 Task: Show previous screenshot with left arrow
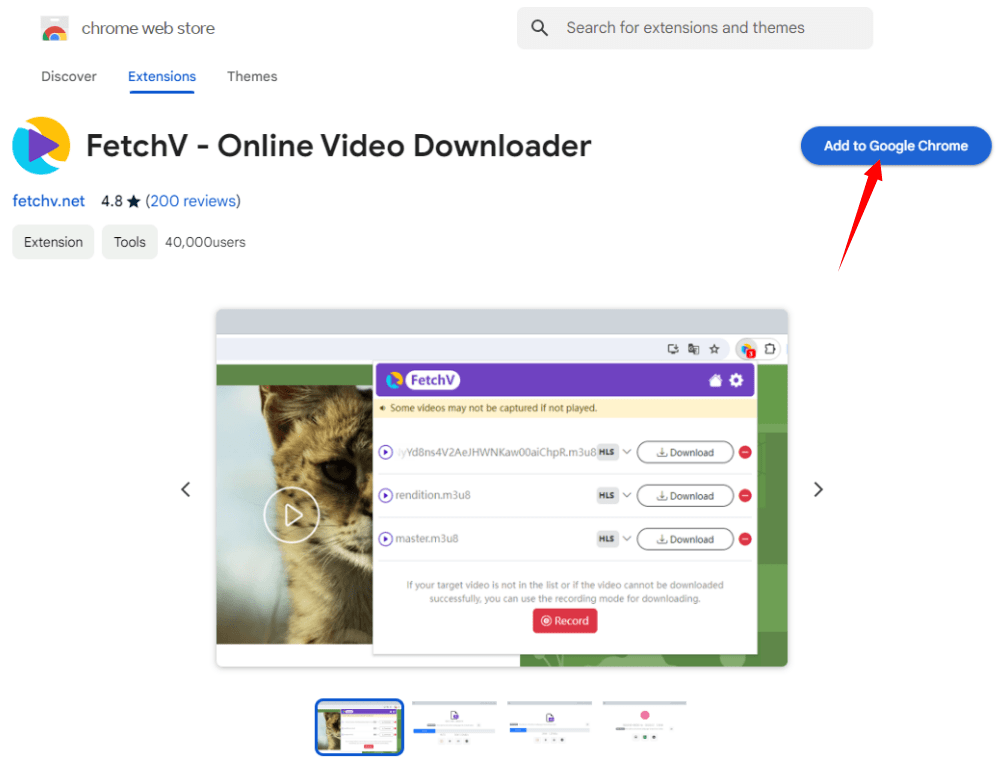pyautogui.click(x=185, y=489)
